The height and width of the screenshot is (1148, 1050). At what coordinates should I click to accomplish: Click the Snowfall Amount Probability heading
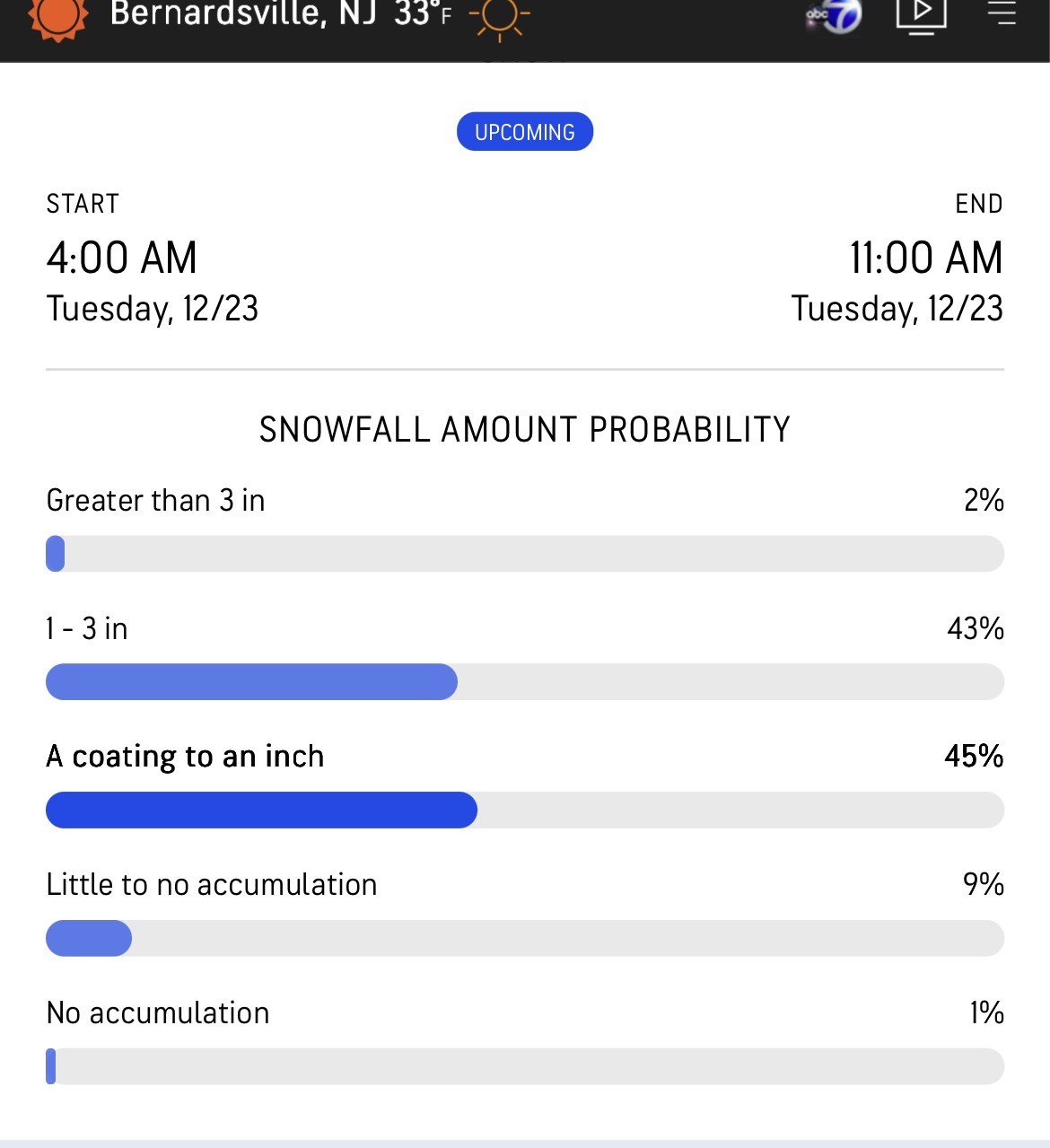525,430
